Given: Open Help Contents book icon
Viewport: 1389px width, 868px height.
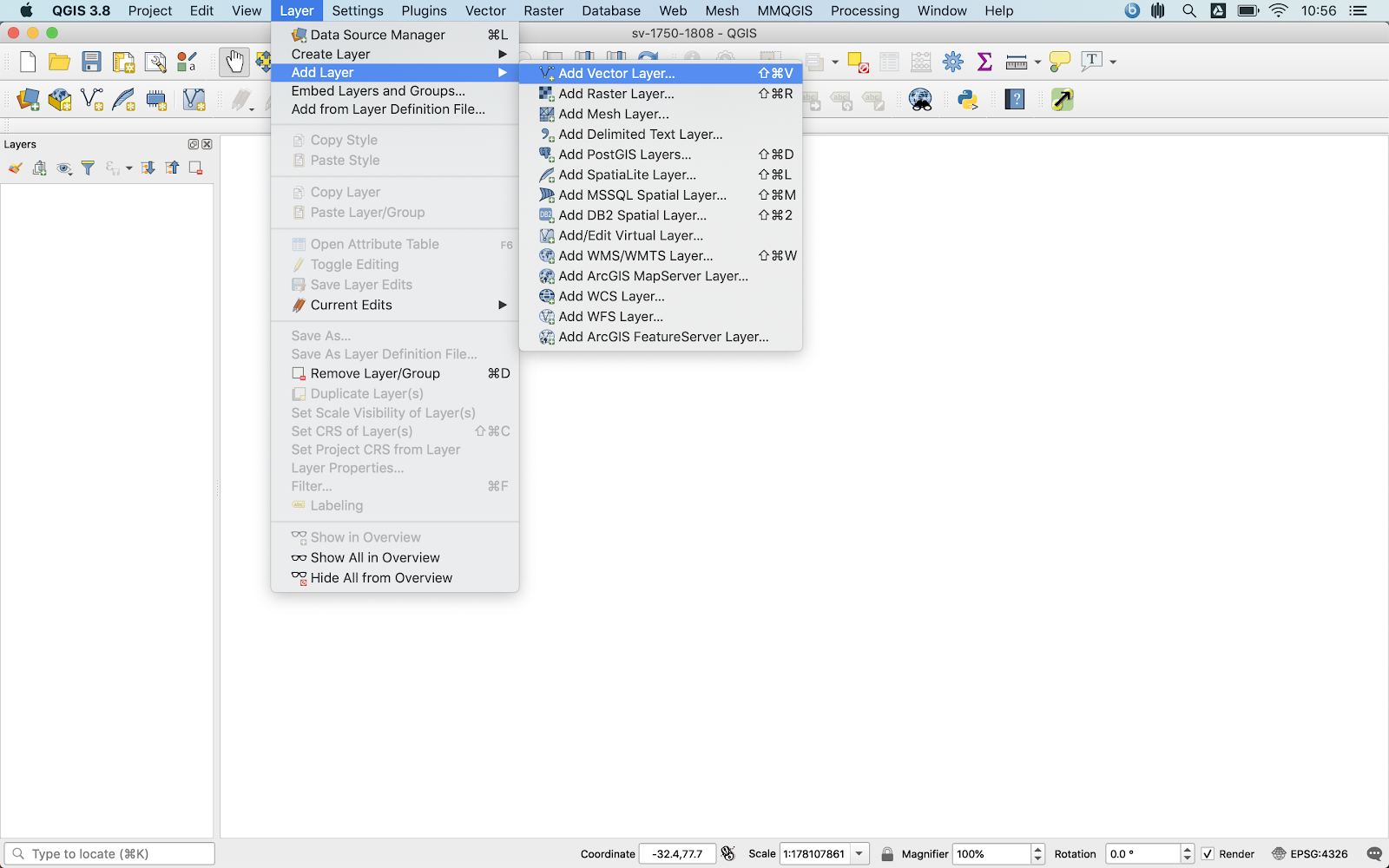Looking at the screenshot, I should [1015, 100].
